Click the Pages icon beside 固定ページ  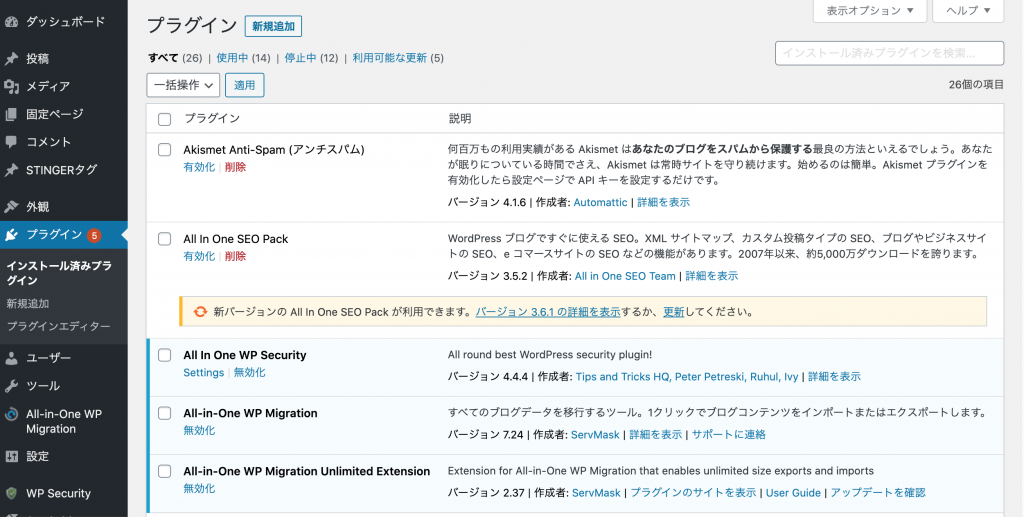(x=11, y=114)
